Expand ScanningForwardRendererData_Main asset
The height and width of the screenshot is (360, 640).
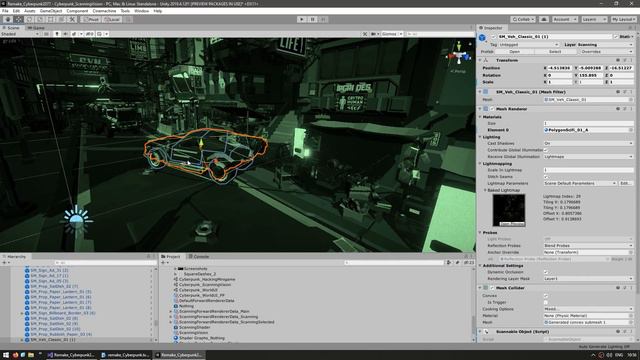click(x=171, y=311)
